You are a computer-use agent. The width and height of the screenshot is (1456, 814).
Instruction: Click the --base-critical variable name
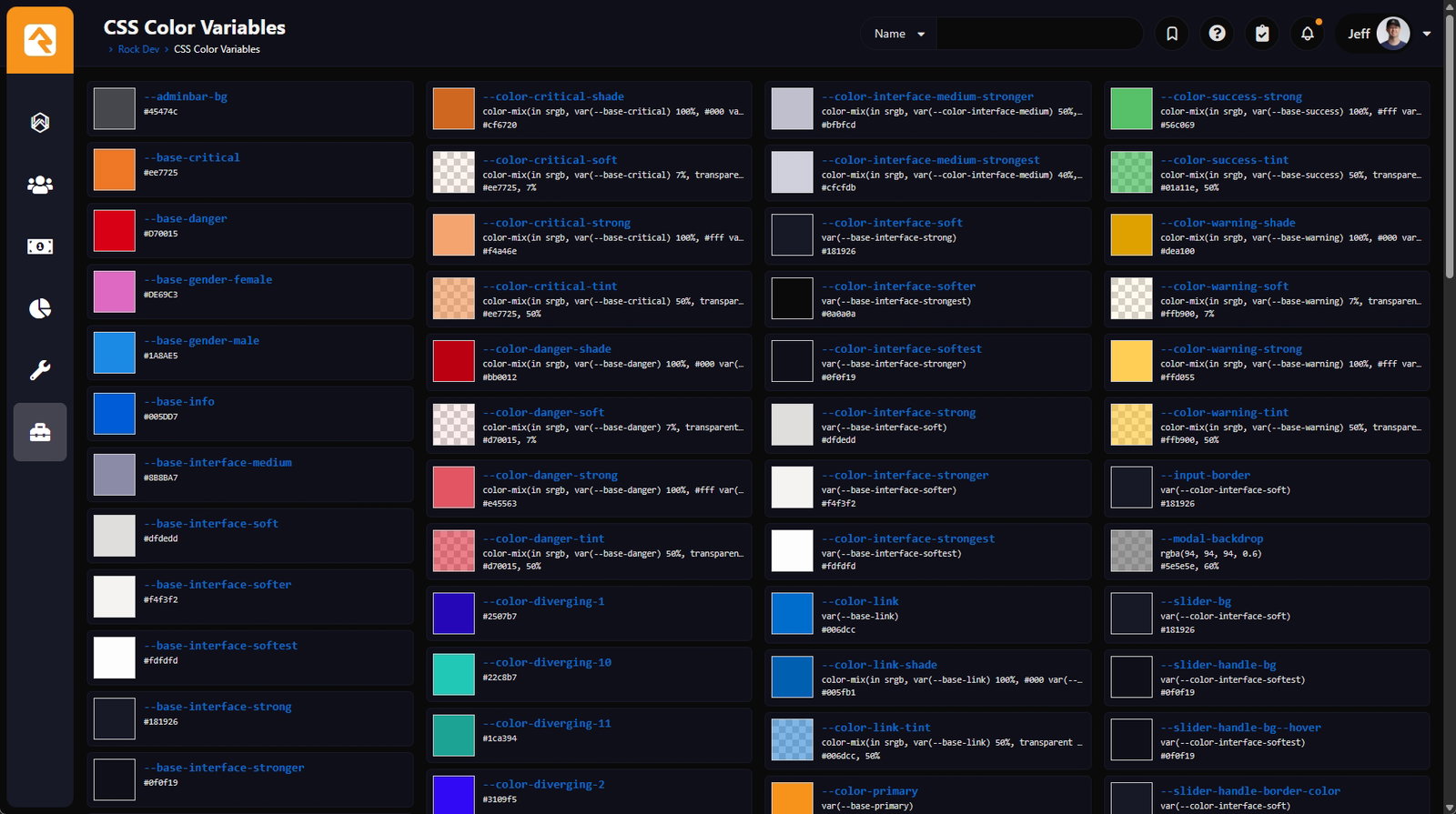click(x=192, y=157)
